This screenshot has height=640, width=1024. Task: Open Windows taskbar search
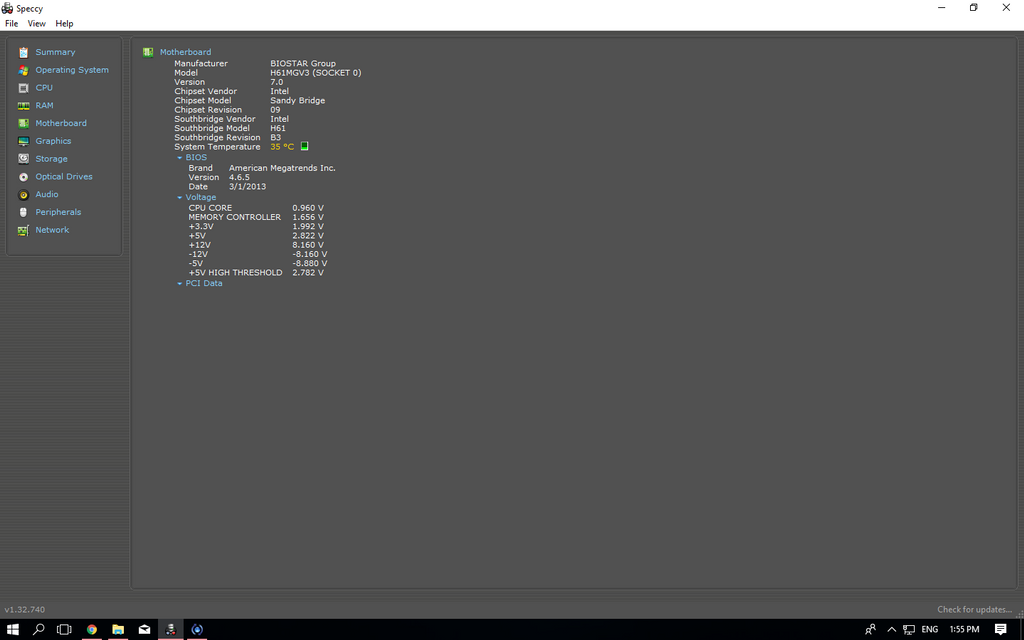click(39, 630)
